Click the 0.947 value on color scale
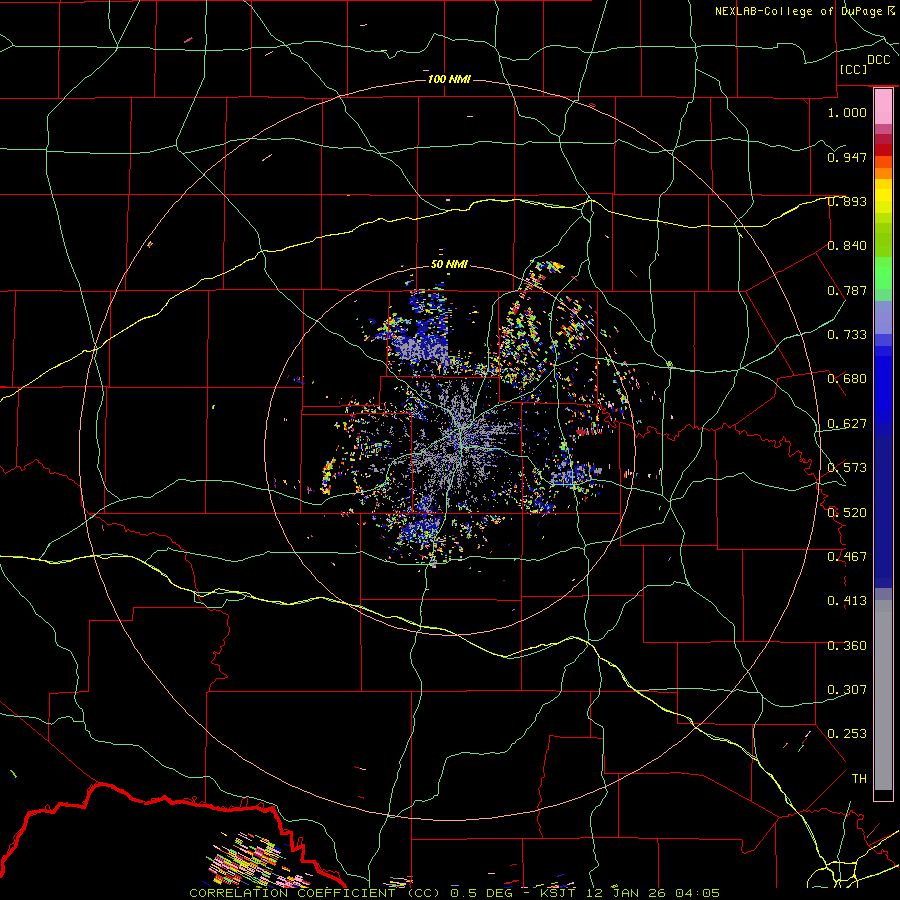Viewport: 900px width, 900px height. click(x=847, y=157)
